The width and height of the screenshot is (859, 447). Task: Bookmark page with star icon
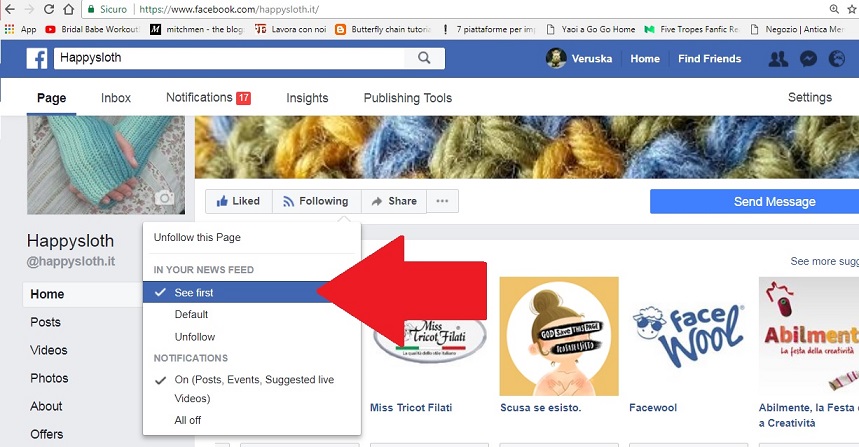point(852,9)
